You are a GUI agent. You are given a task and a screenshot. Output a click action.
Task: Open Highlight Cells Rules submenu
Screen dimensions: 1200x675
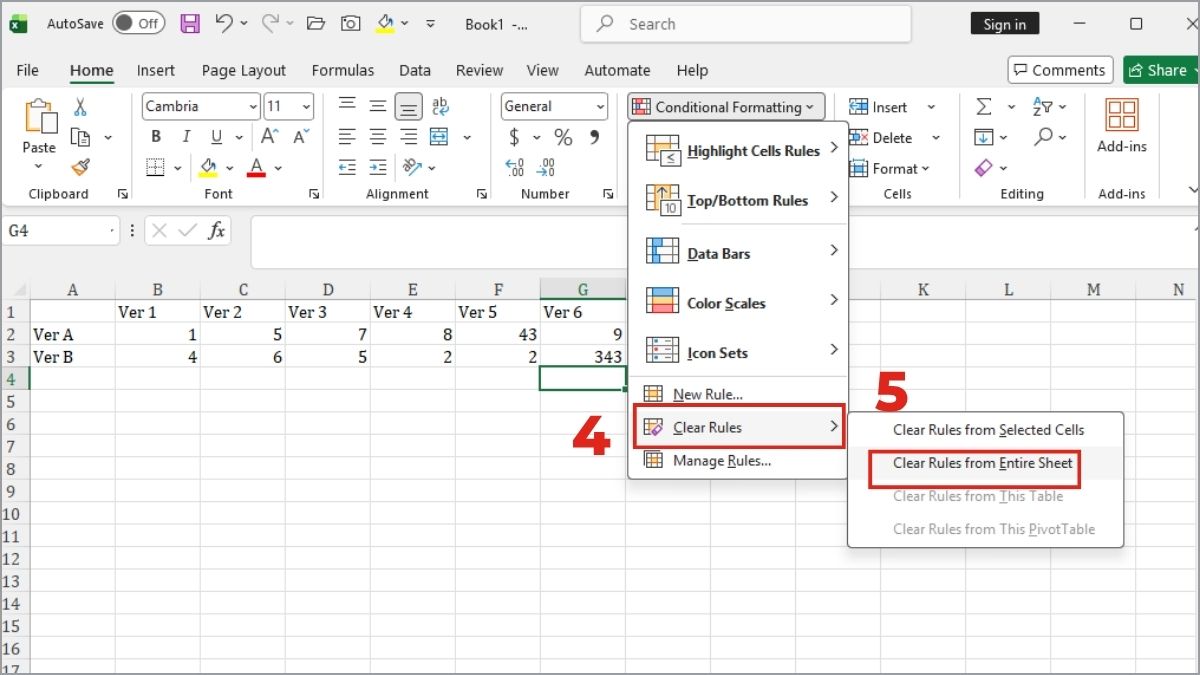coord(738,151)
